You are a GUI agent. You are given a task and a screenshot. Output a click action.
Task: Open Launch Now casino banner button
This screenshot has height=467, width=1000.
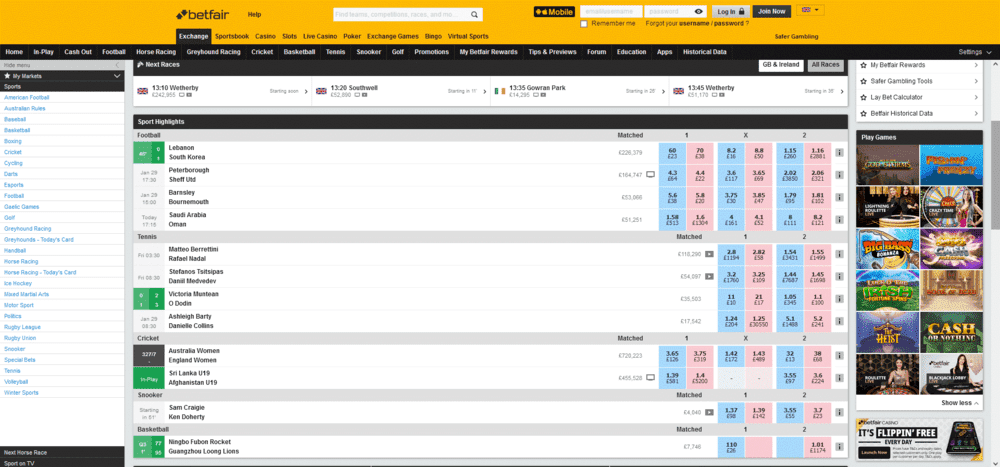[x=874, y=452]
